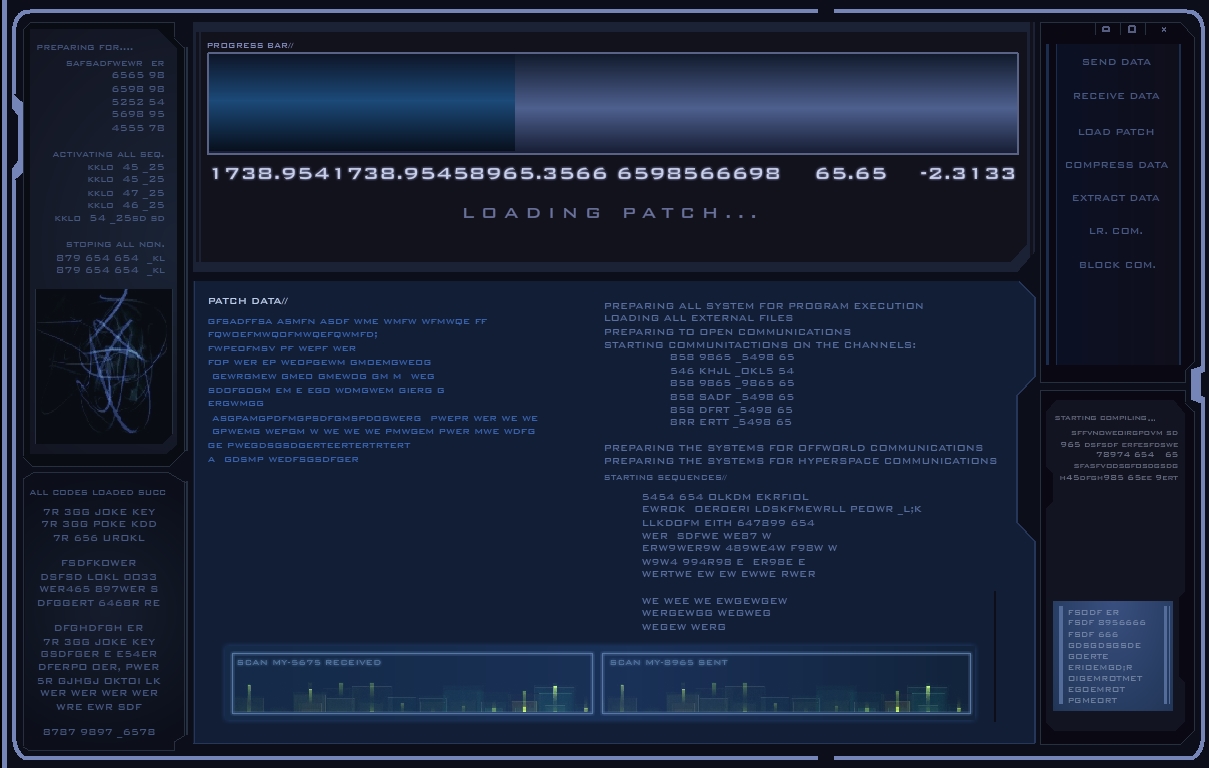Viewport: 1209px width, 768px height.
Task: Open the SCAN MY-5675 RECEIVED graph
Action: coord(412,684)
